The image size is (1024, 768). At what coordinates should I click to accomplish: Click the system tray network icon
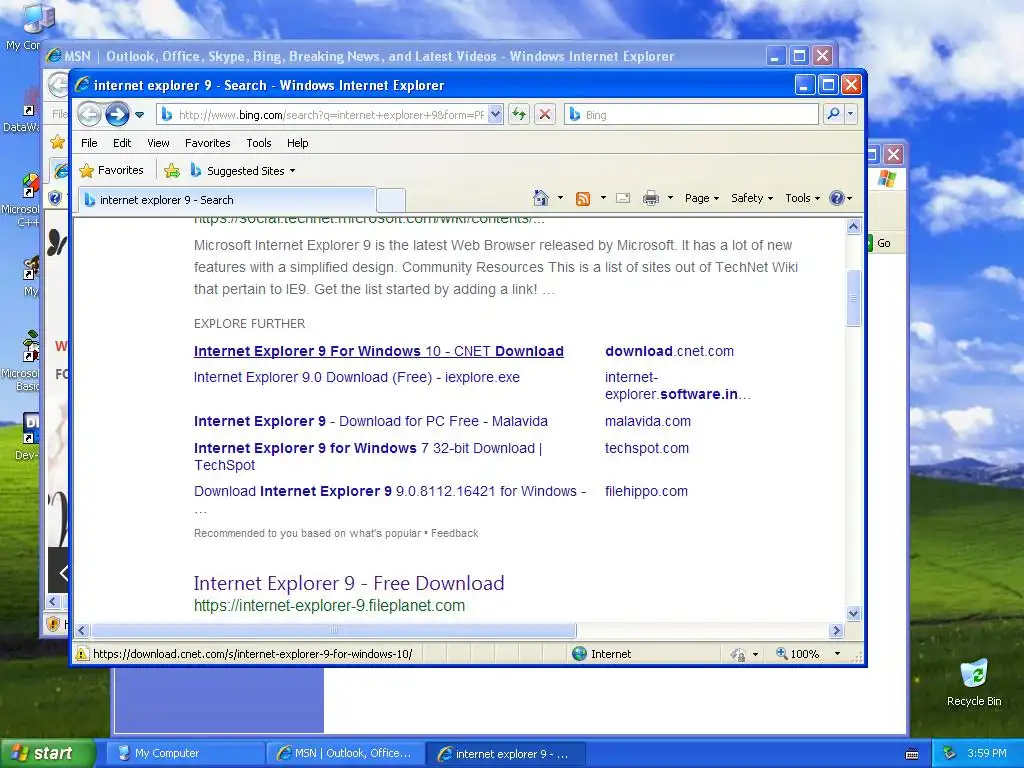point(950,753)
